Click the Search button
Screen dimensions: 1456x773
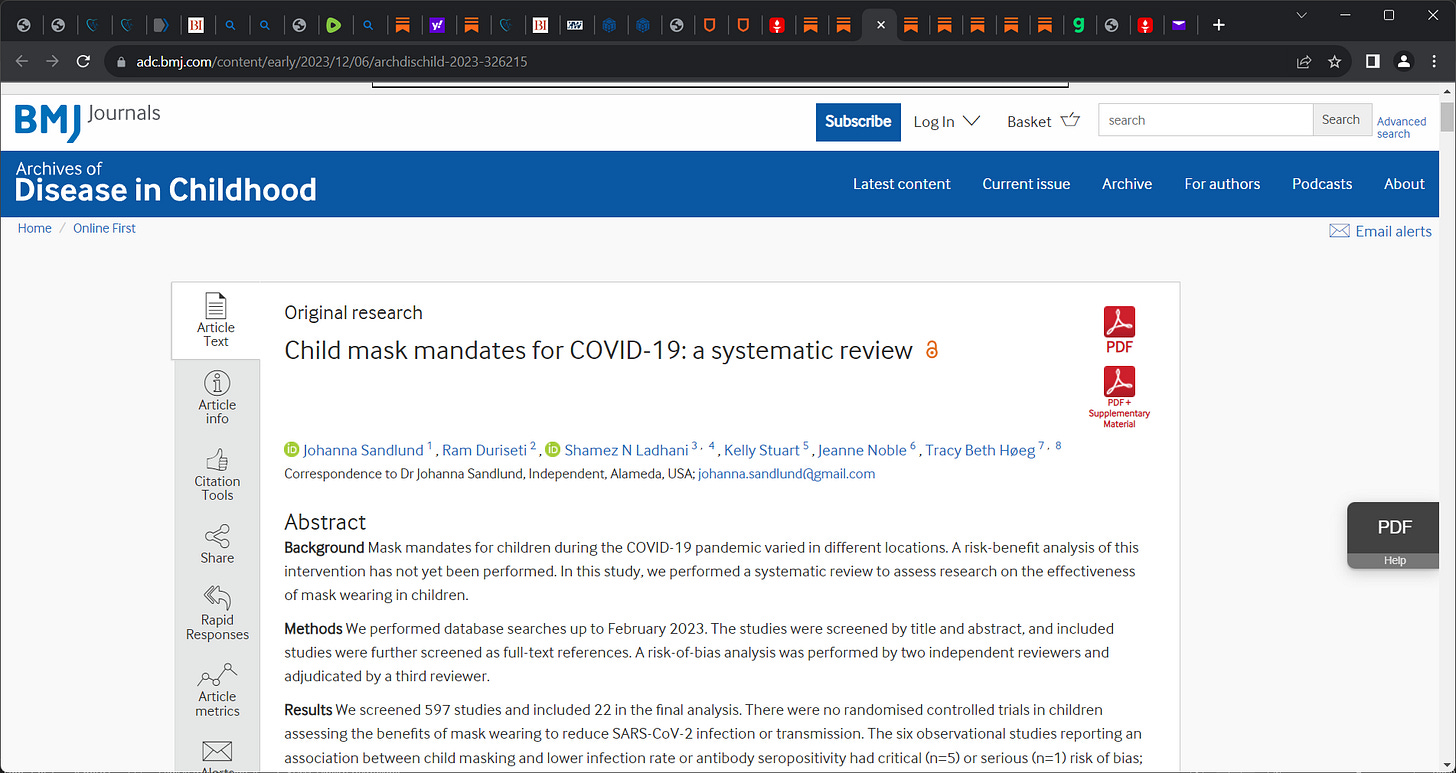(1341, 120)
